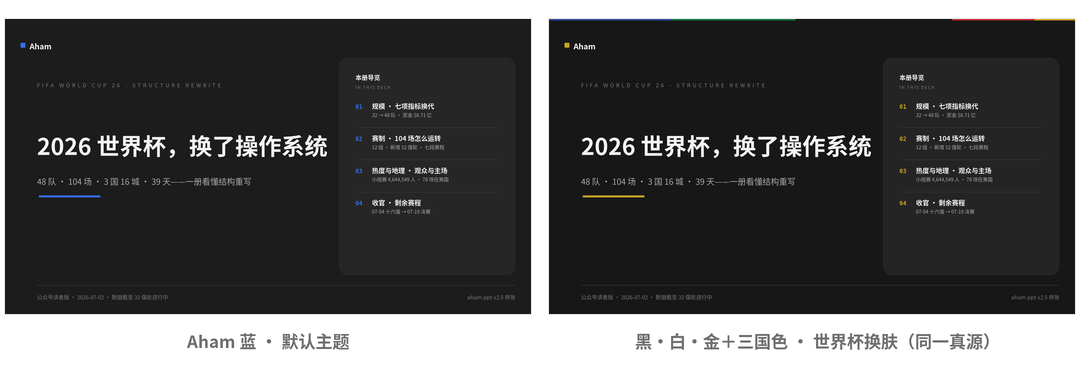The height and width of the screenshot is (372, 1080).
Task: Open '收官 · 剩余赛程' in right slide
Action: click(x=940, y=203)
